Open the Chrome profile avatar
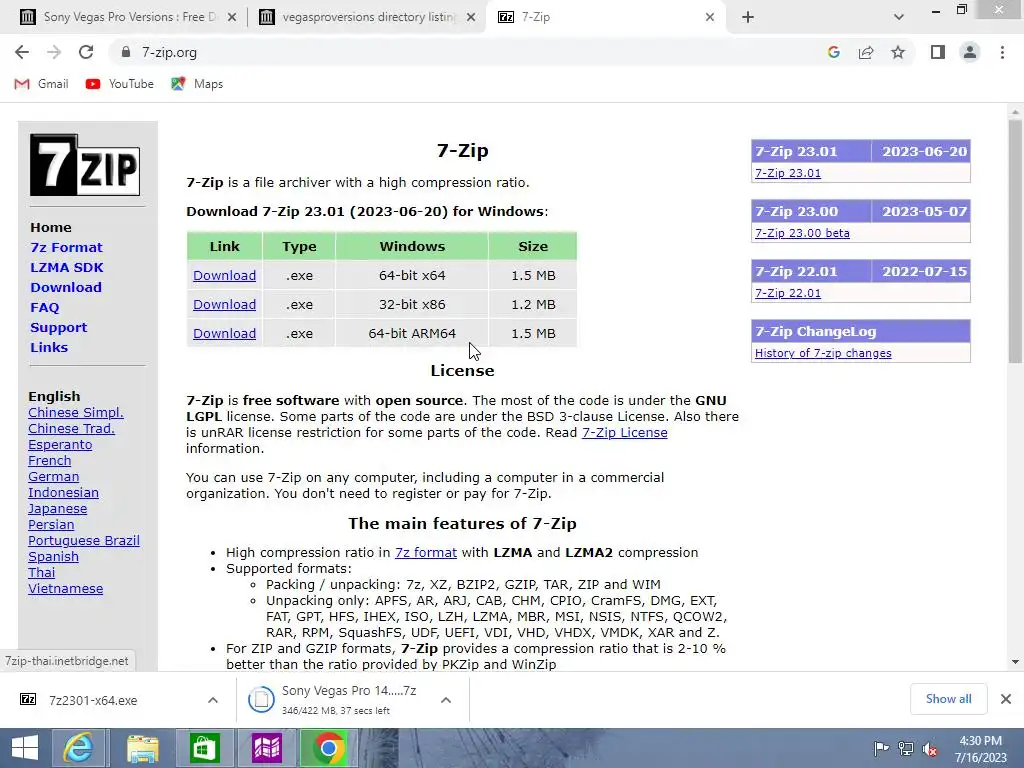1024x768 pixels. click(x=970, y=52)
